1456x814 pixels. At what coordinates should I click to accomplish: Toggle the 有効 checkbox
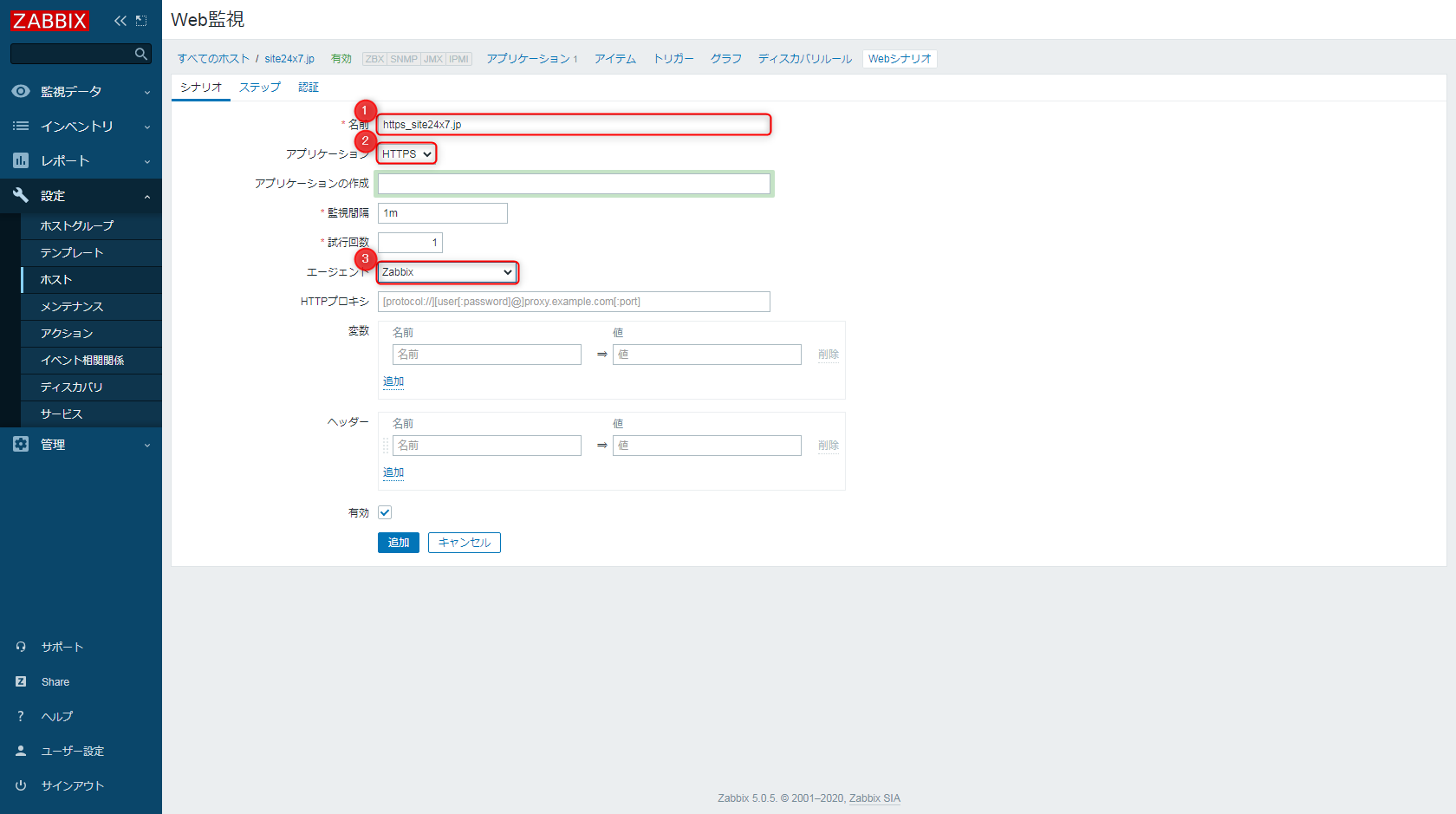coord(385,512)
